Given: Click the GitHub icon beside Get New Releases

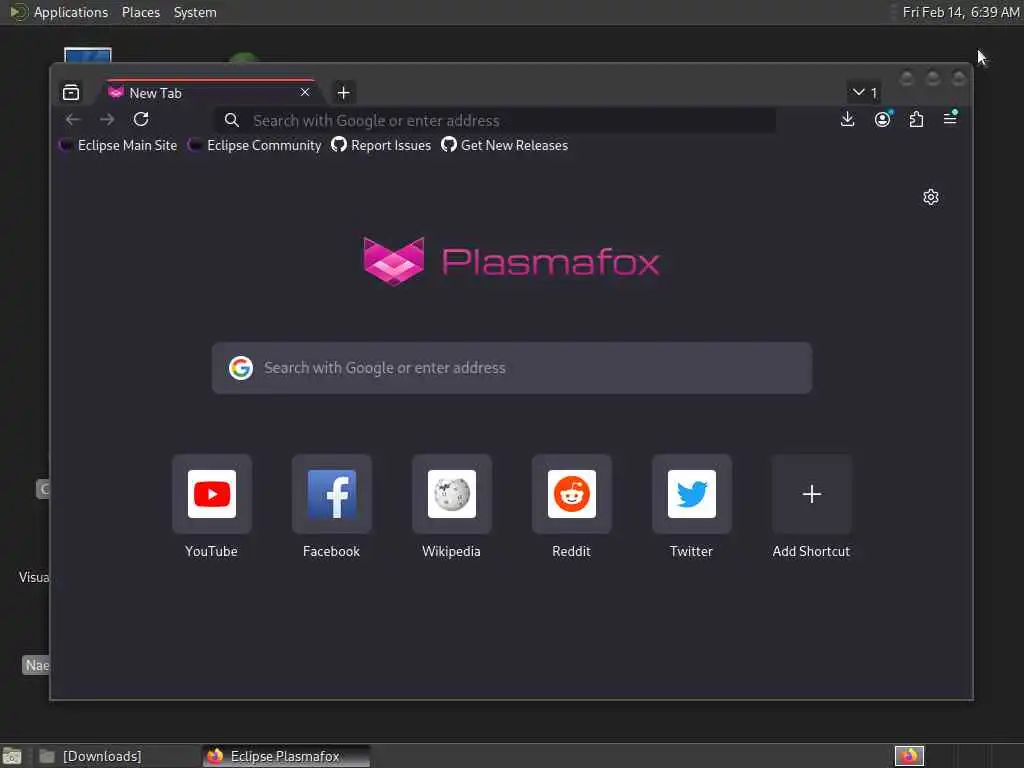Looking at the screenshot, I should click(449, 144).
